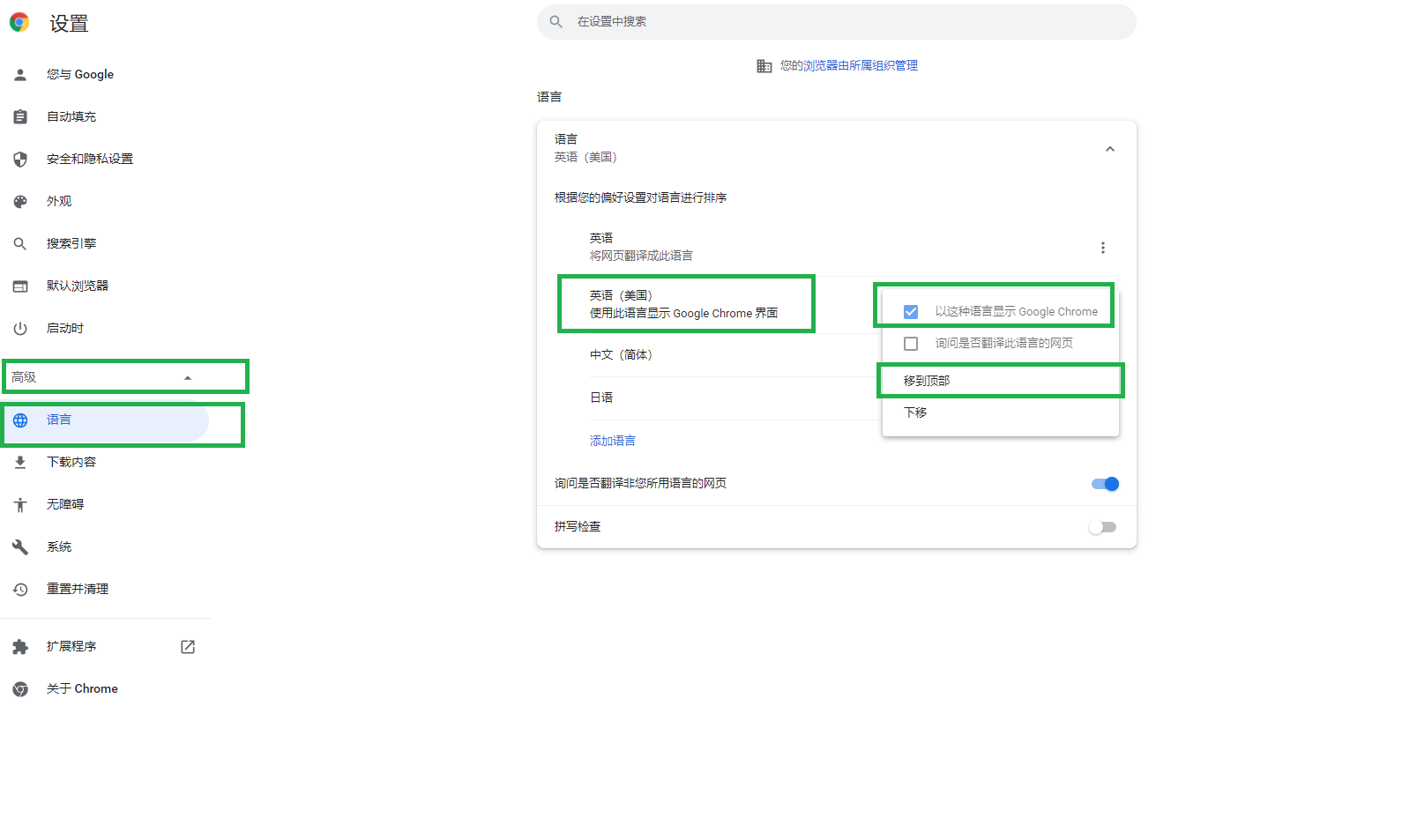Uncheck 以这种语言显示 Google Chrome checkbox

tap(911, 312)
